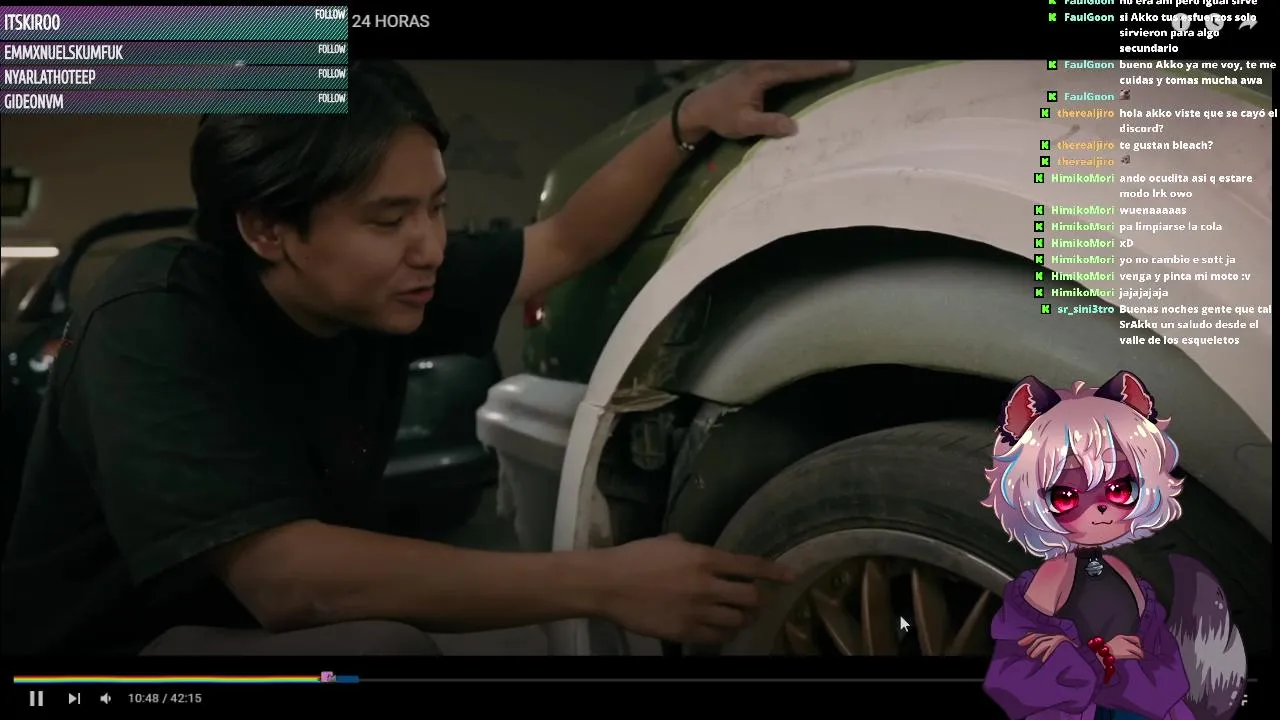The width and height of the screenshot is (1280, 720).
Task: Click HimikoMori beside 'wuenaaaaas'
Action: click(x=1082, y=210)
